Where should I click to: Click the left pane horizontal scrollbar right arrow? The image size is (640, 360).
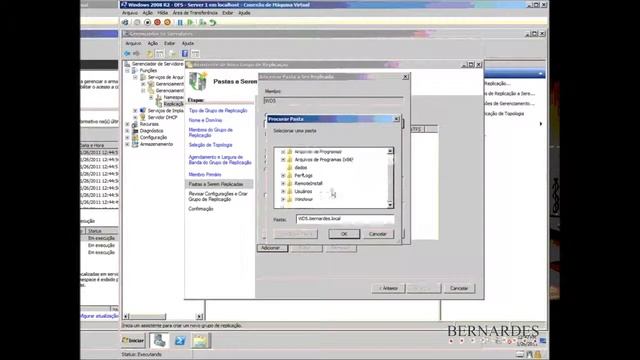(199, 316)
